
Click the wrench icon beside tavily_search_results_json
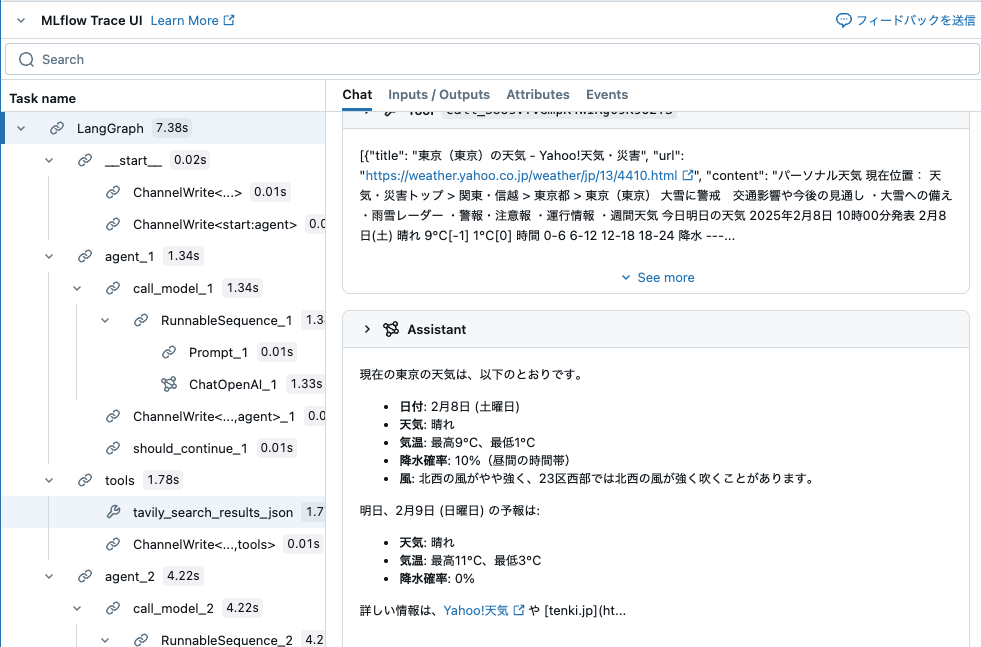tap(112, 511)
